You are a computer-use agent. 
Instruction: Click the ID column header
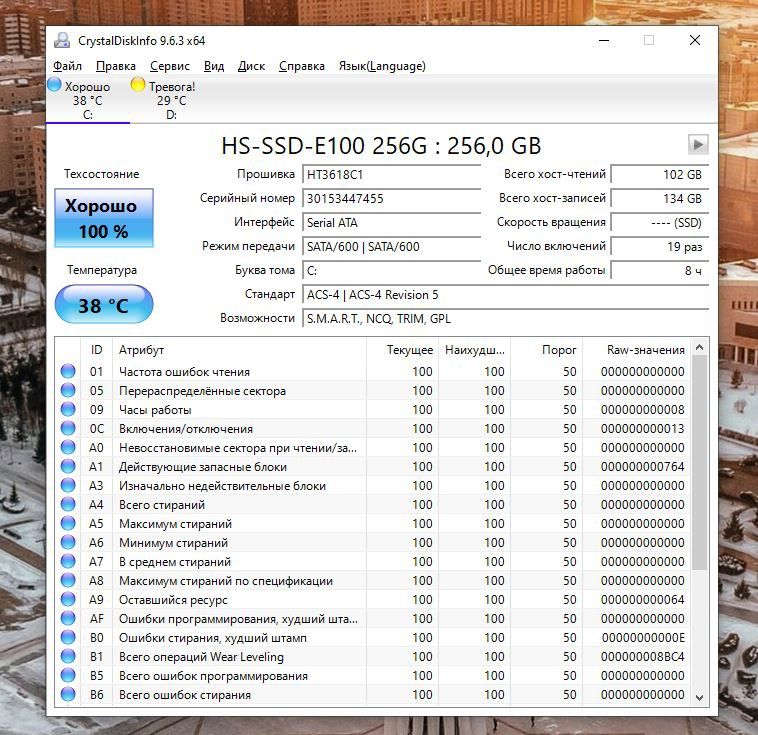96,350
